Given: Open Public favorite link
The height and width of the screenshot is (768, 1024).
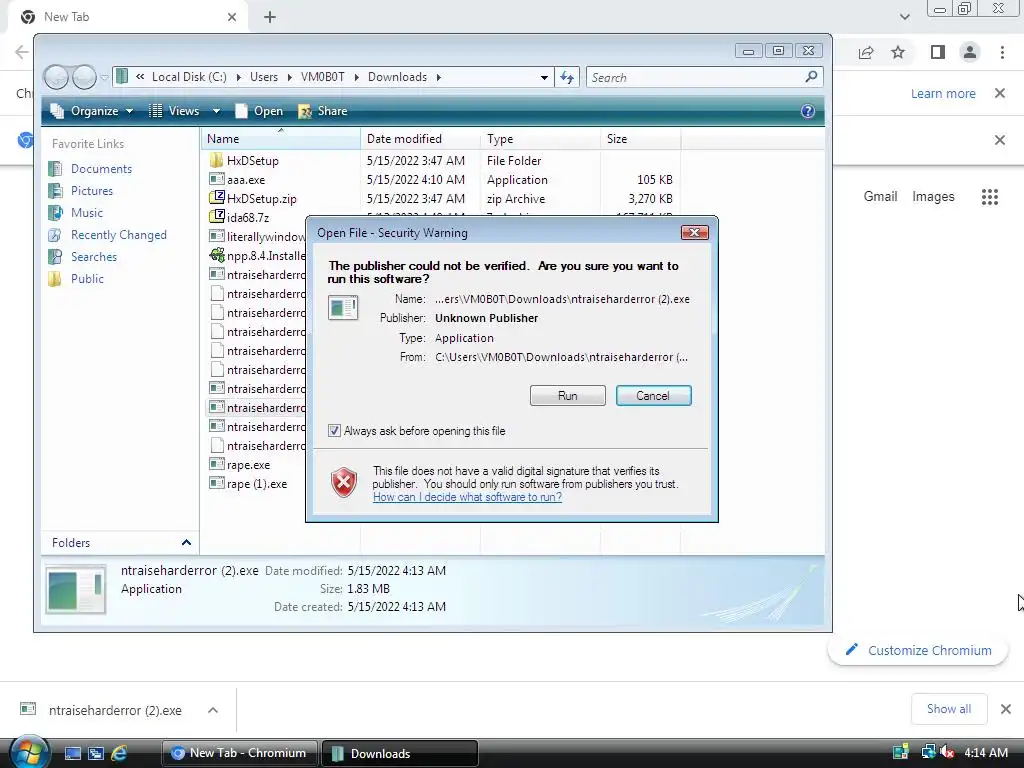Looking at the screenshot, I should tap(87, 279).
